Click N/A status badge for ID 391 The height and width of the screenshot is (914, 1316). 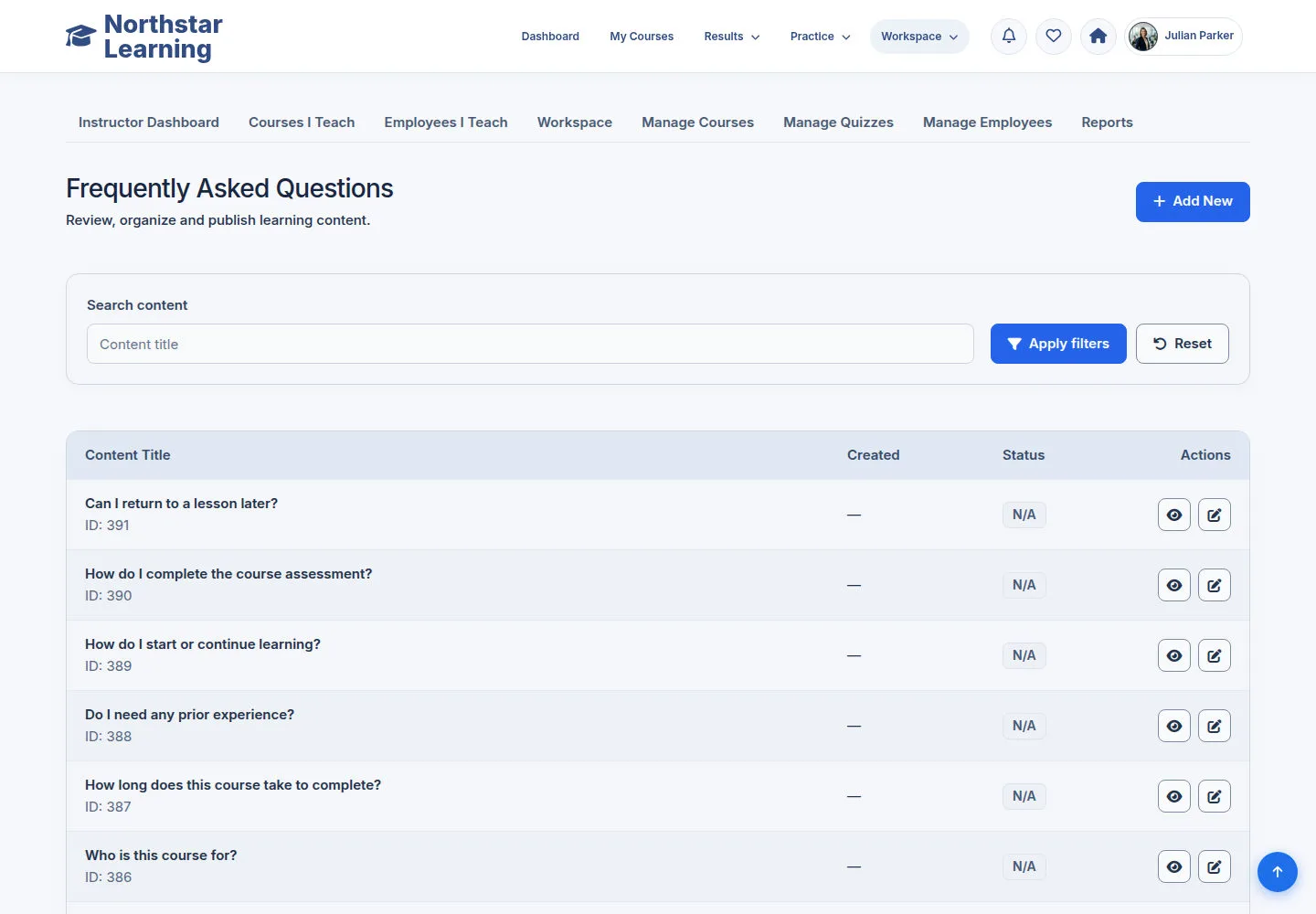[x=1024, y=515]
